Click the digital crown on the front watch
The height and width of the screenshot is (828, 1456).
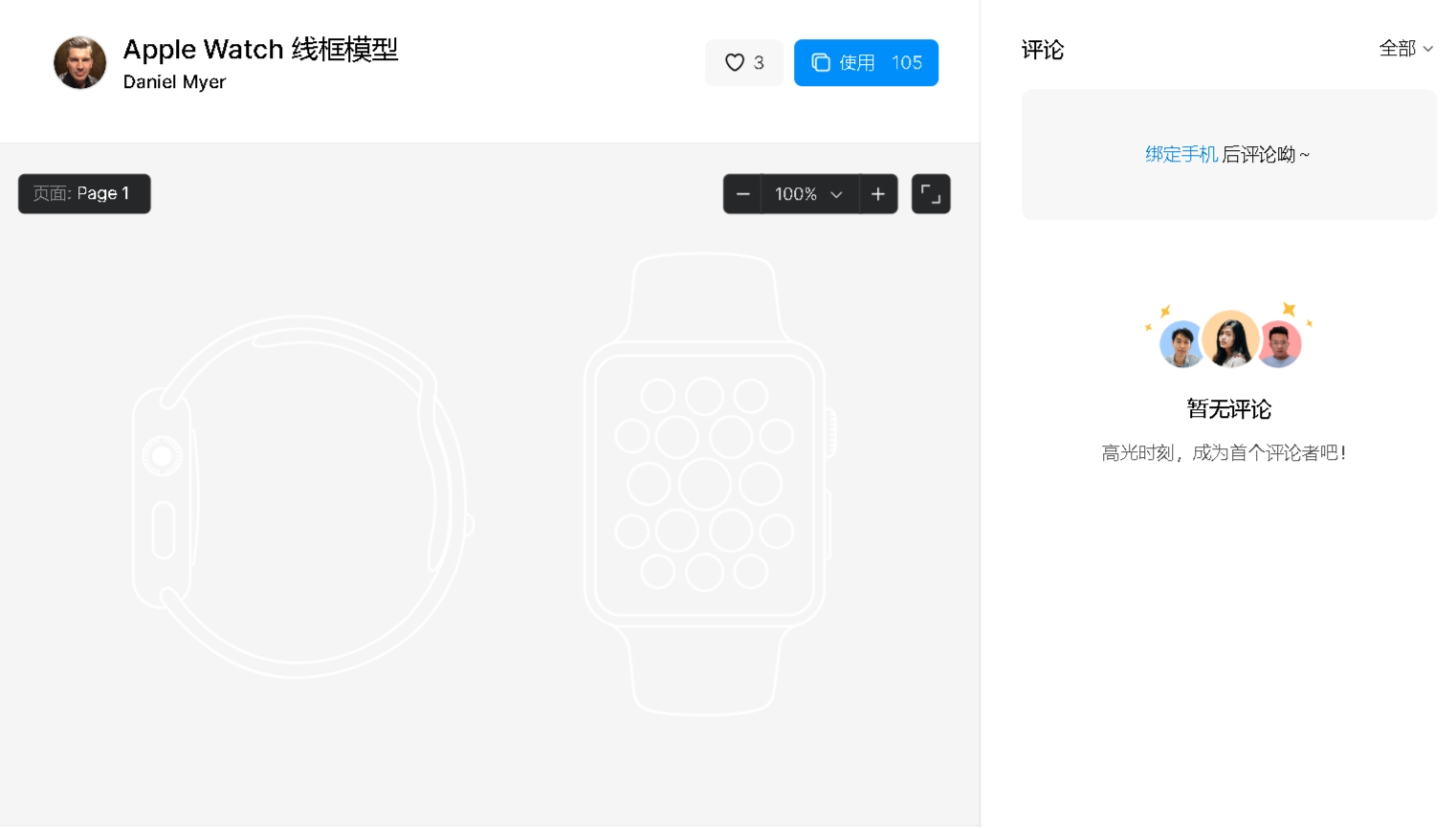[x=831, y=432]
